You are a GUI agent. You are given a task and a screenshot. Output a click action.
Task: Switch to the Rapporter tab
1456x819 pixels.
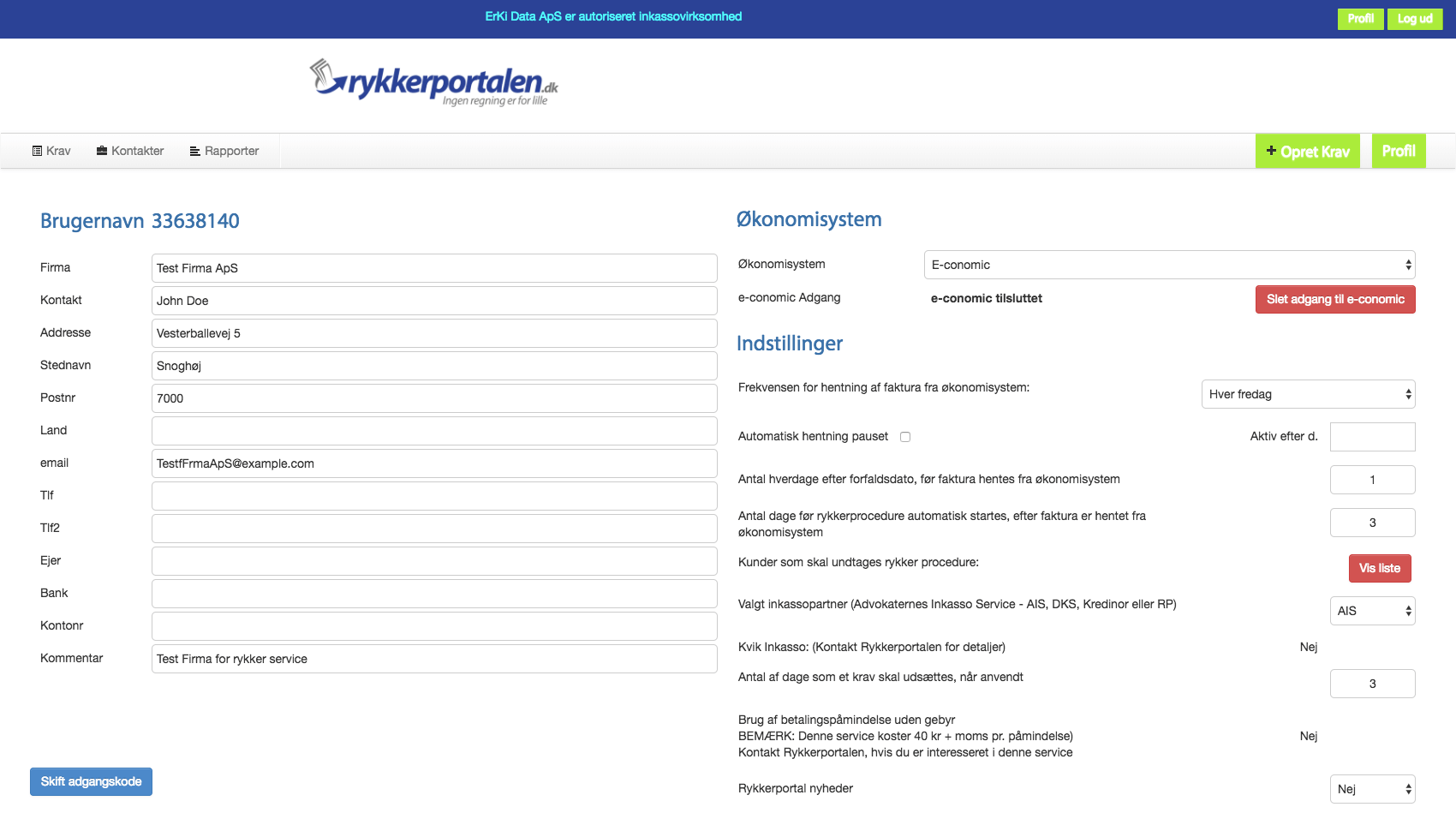coord(224,150)
